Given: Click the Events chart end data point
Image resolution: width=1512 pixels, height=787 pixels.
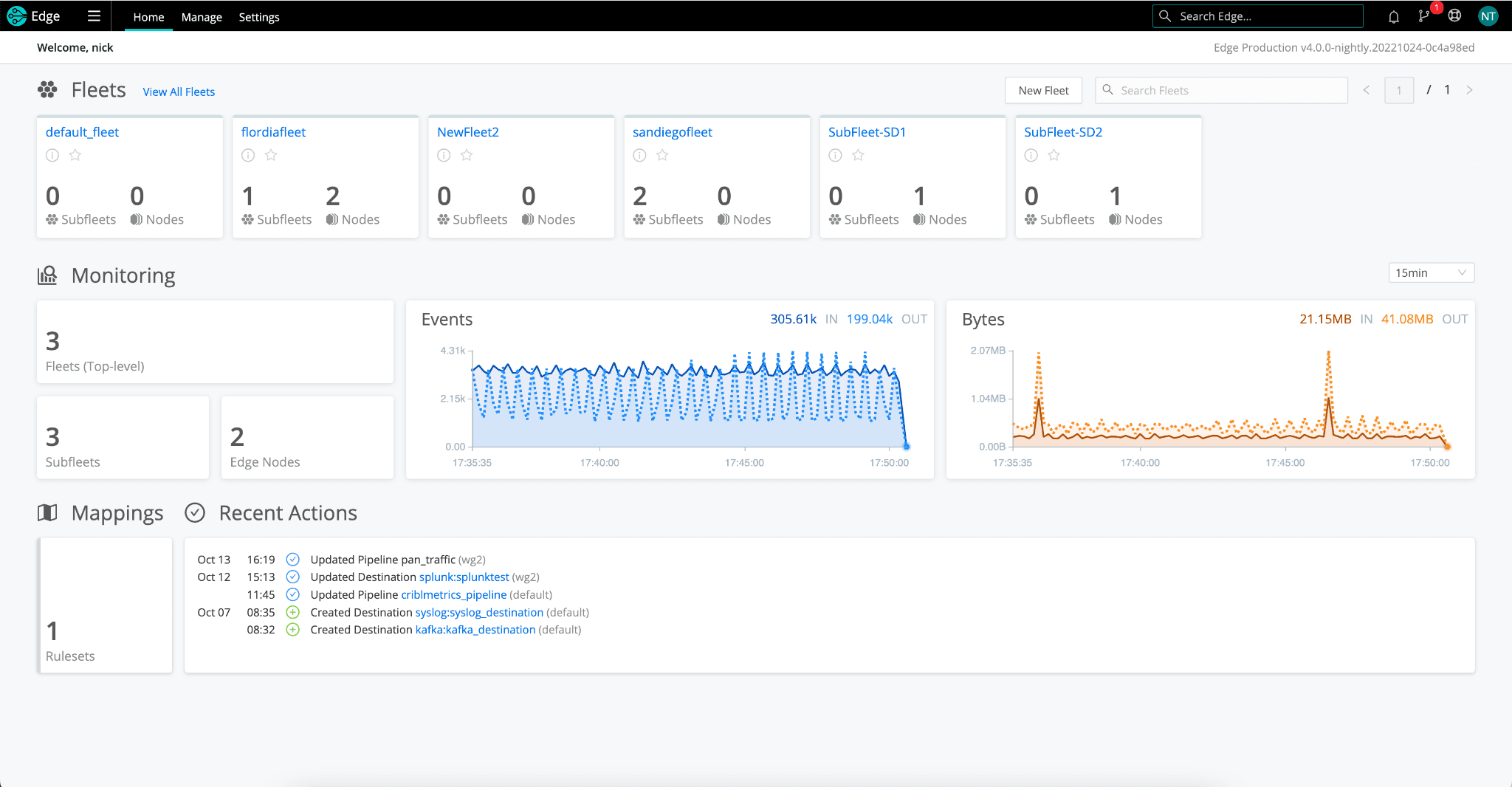Looking at the screenshot, I should click(x=907, y=446).
